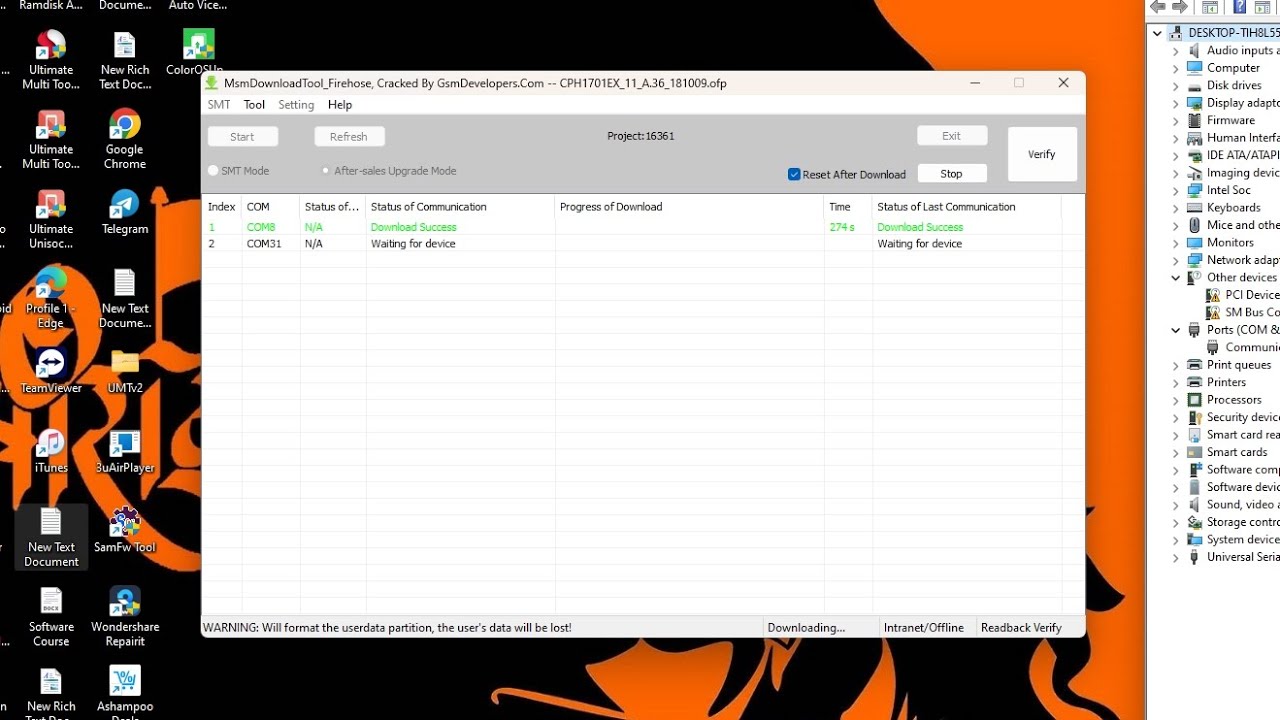This screenshot has width=1280, height=720.
Task: Collapse DESKTOP-TIH8L55 root node
Action: click(1157, 33)
